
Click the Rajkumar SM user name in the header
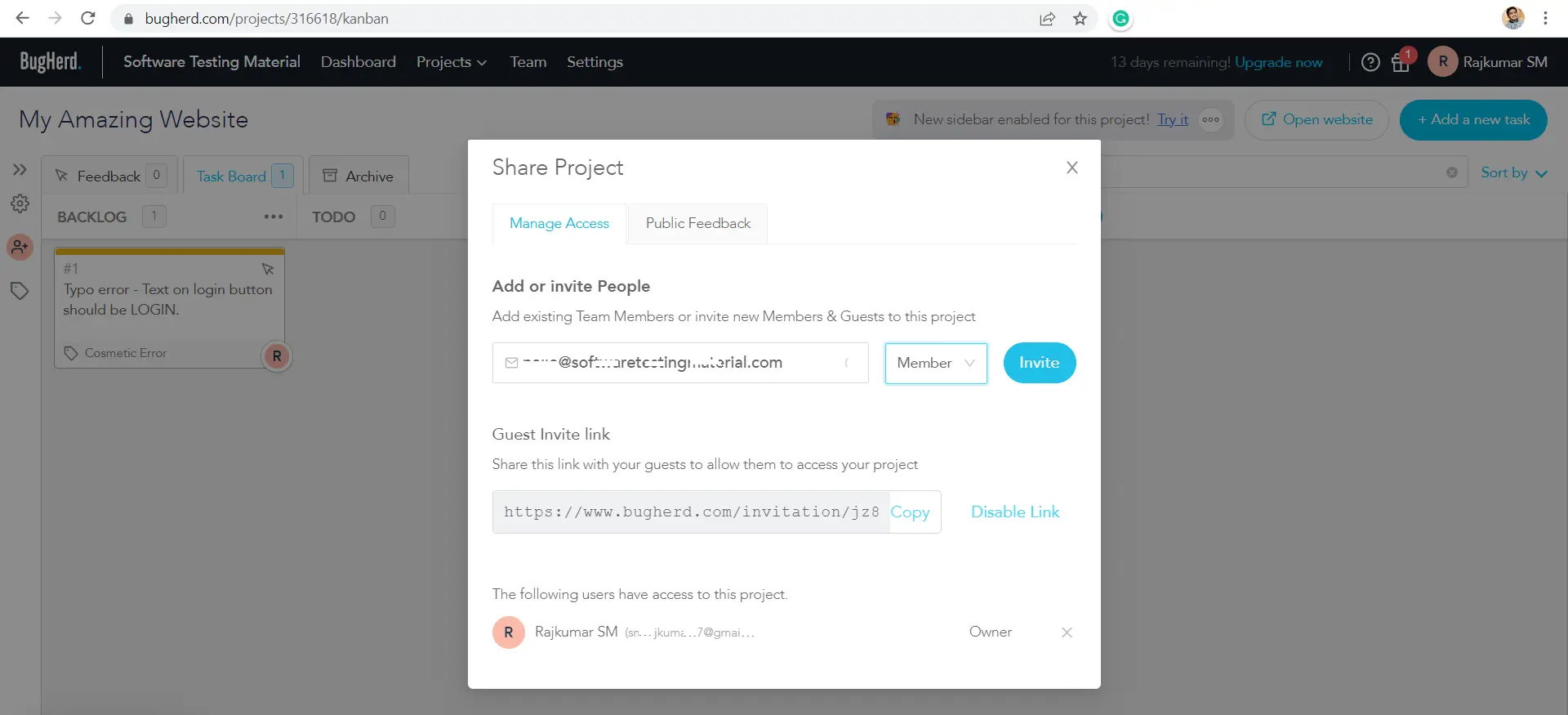(x=1505, y=62)
